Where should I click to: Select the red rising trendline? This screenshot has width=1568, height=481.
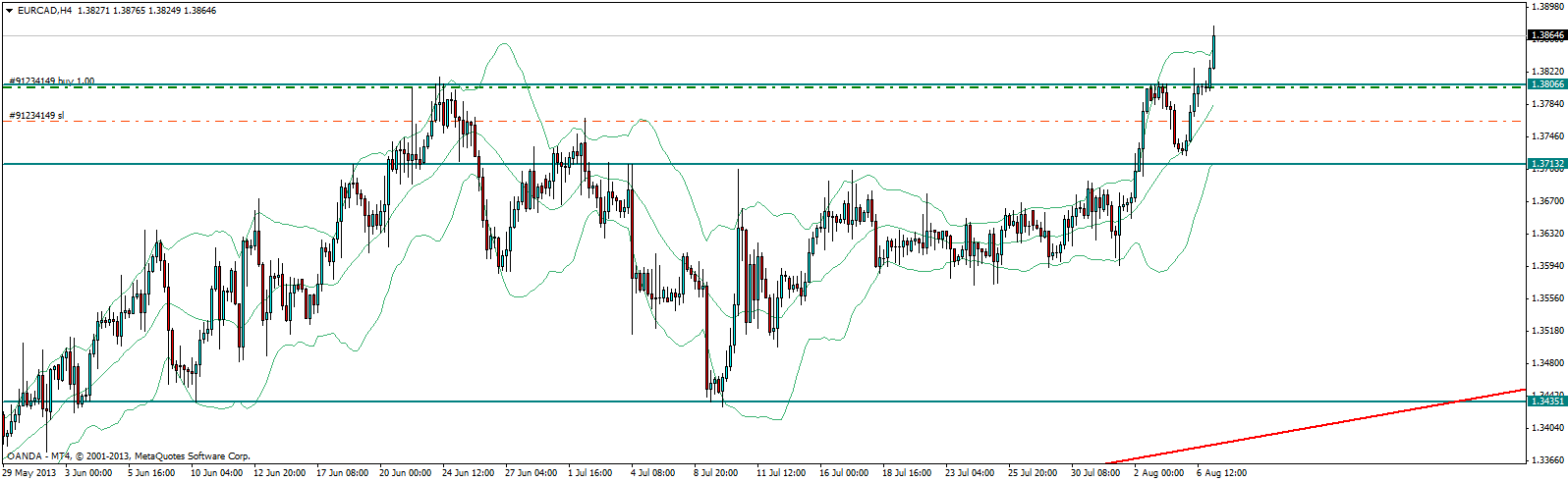[x=1316, y=426]
